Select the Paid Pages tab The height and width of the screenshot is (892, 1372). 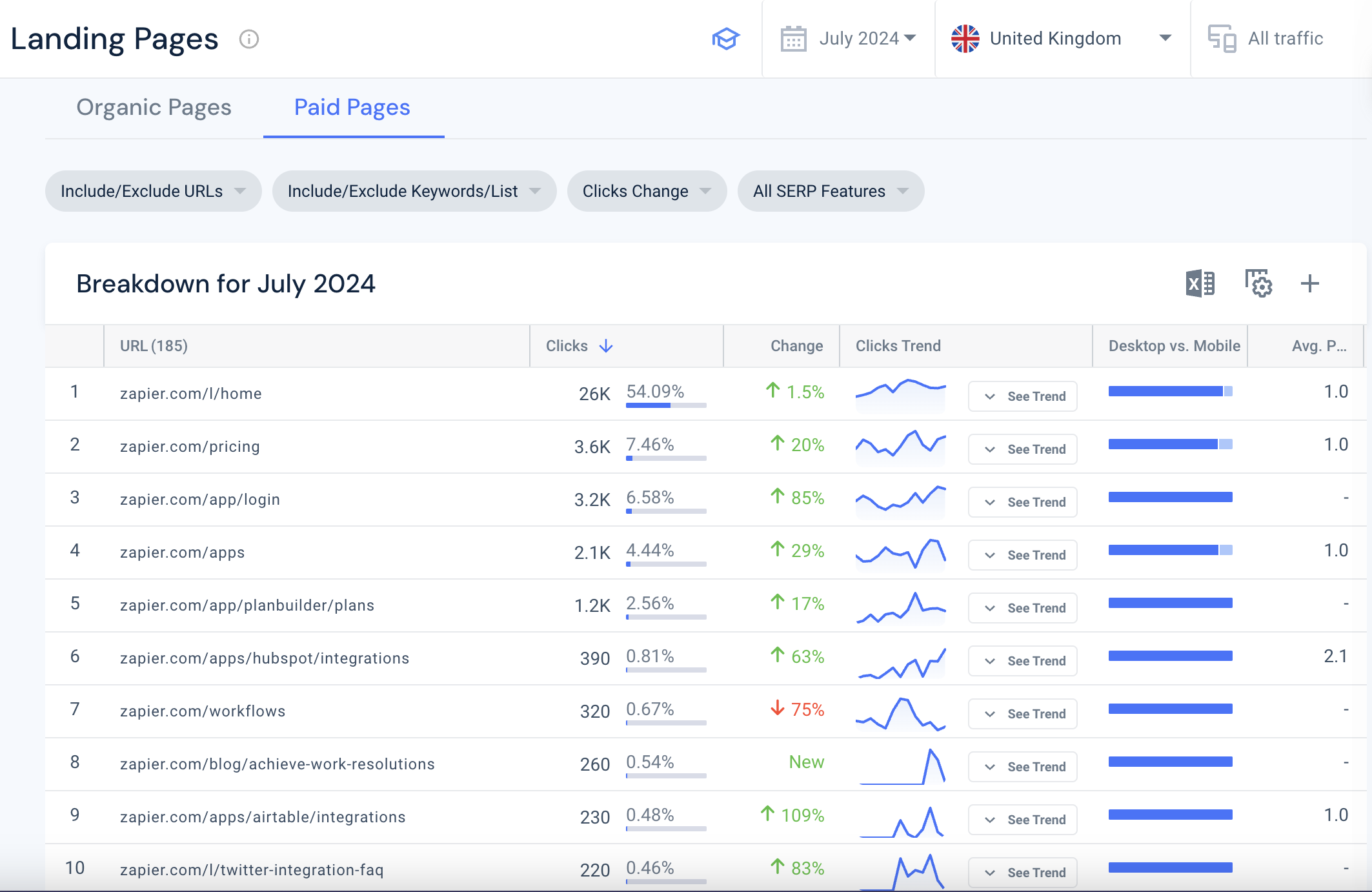pos(352,107)
